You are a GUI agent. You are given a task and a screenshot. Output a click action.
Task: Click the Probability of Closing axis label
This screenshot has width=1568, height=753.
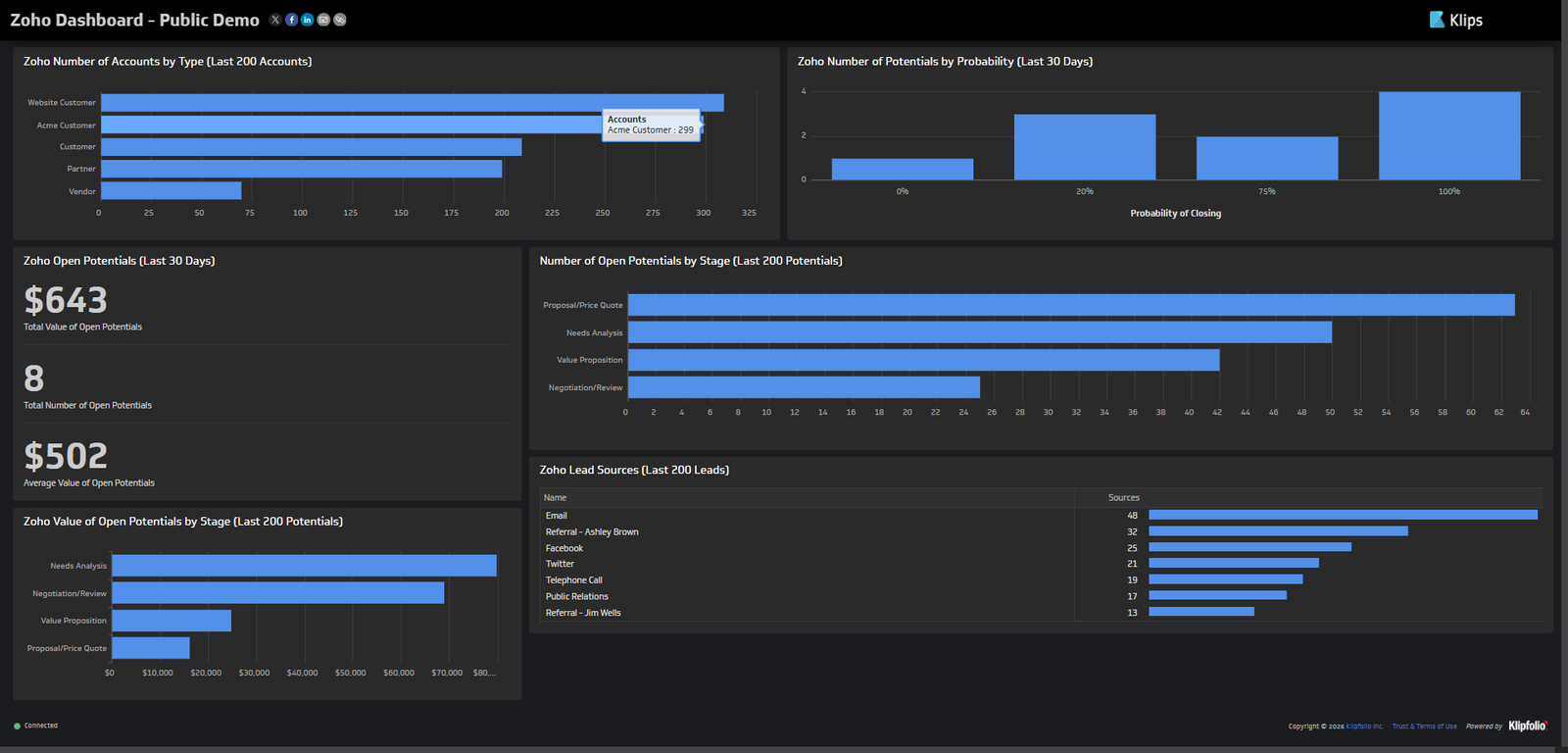1176,213
